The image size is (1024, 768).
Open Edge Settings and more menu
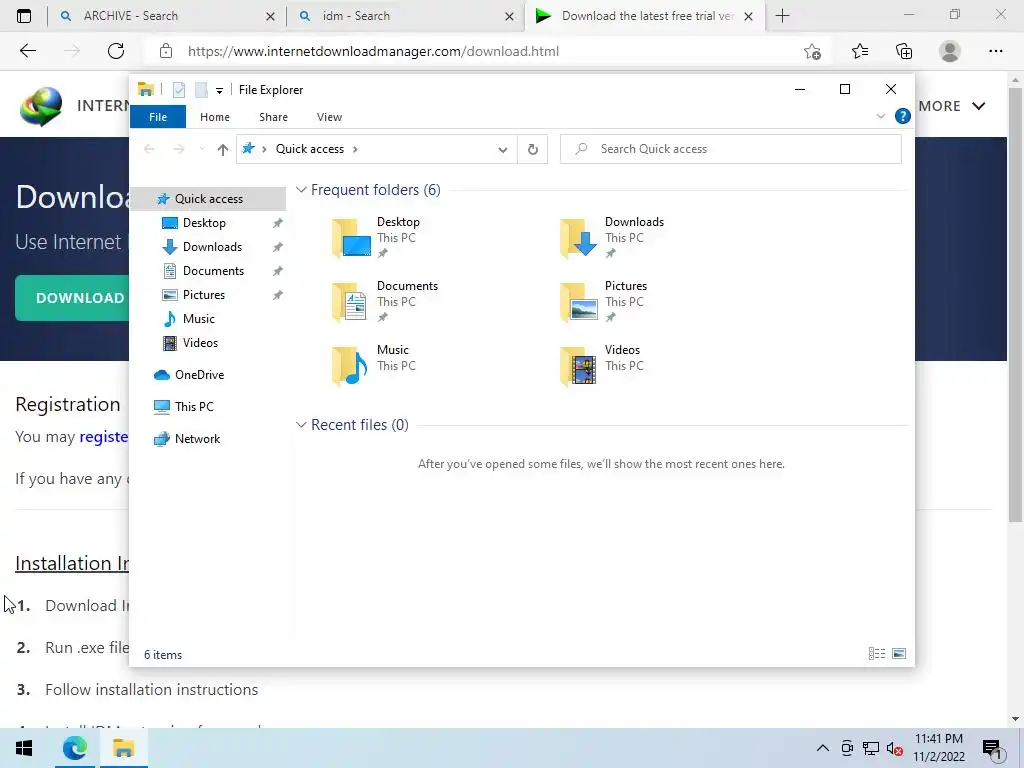tap(995, 51)
